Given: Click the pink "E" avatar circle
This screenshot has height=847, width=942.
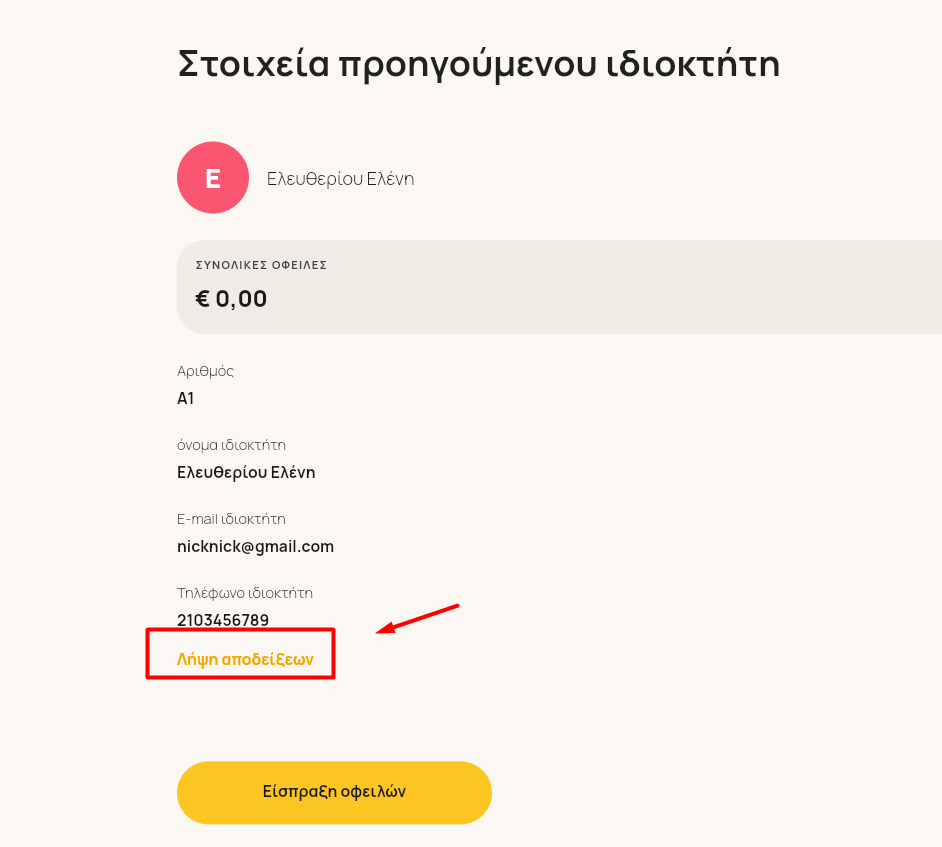Looking at the screenshot, I should [213, 178].
